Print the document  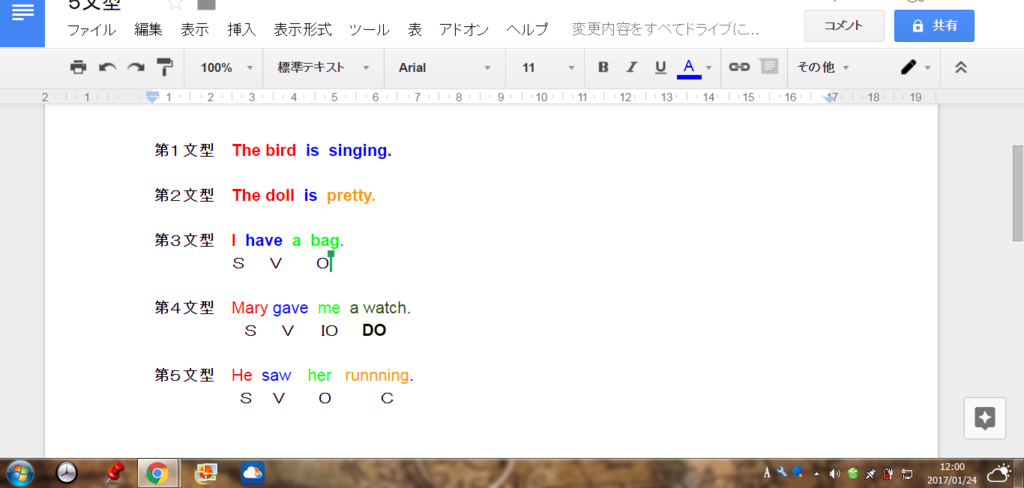tap(78, 67)
